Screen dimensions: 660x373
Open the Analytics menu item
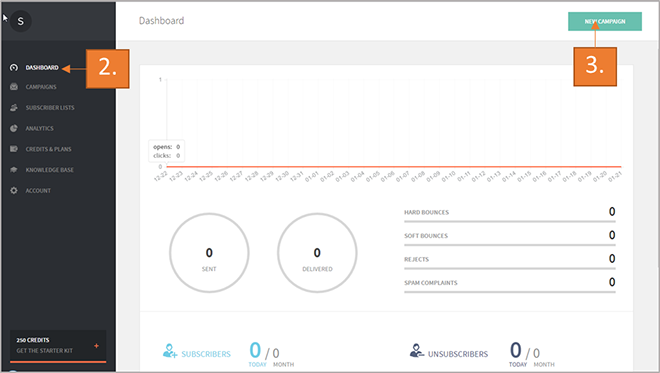[40, 128]
